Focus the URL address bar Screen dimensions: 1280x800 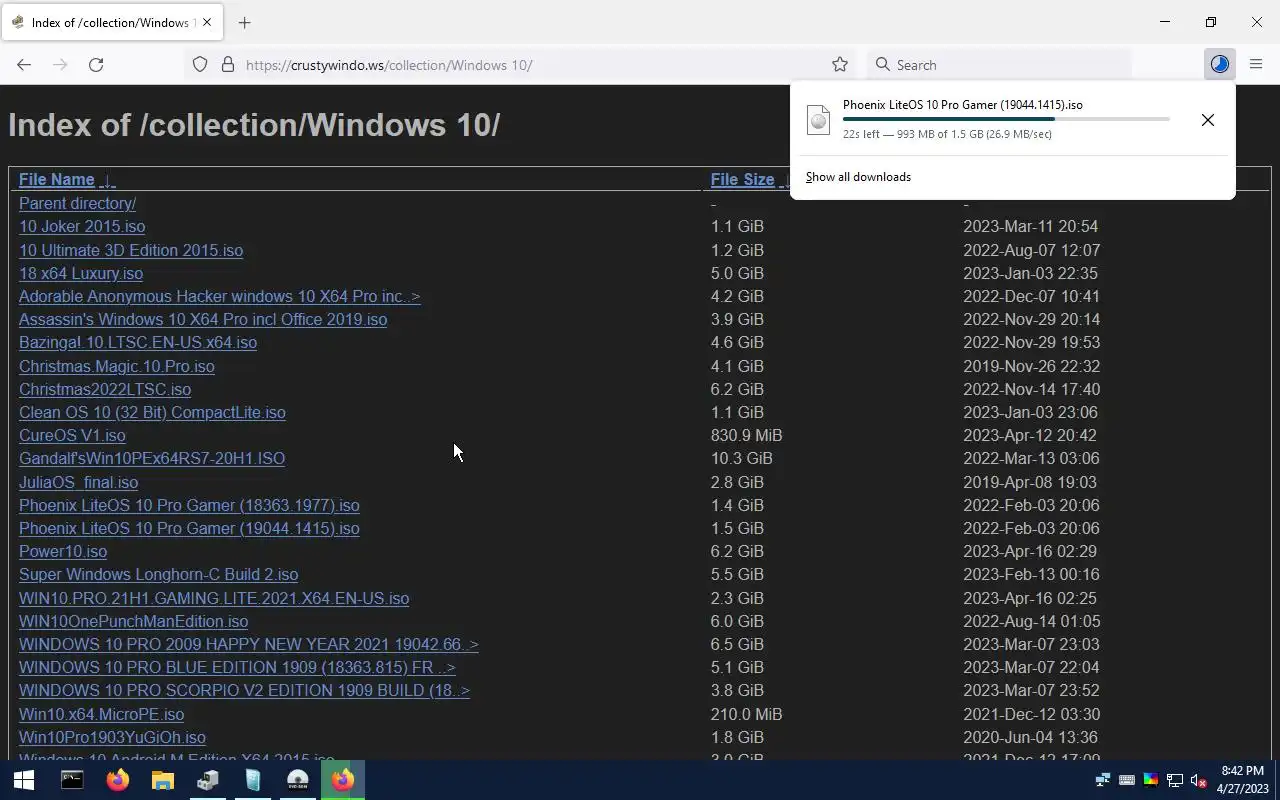click(x=520, y=64)
